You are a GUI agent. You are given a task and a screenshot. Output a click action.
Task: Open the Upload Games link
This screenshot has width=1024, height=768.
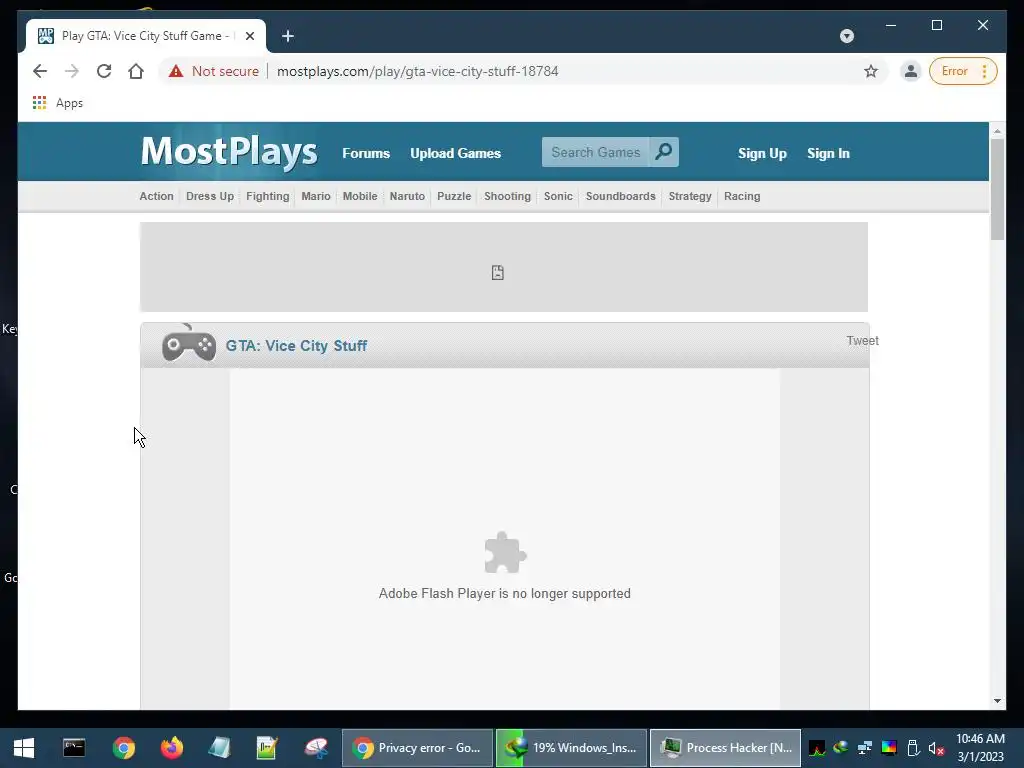(455, 153)
